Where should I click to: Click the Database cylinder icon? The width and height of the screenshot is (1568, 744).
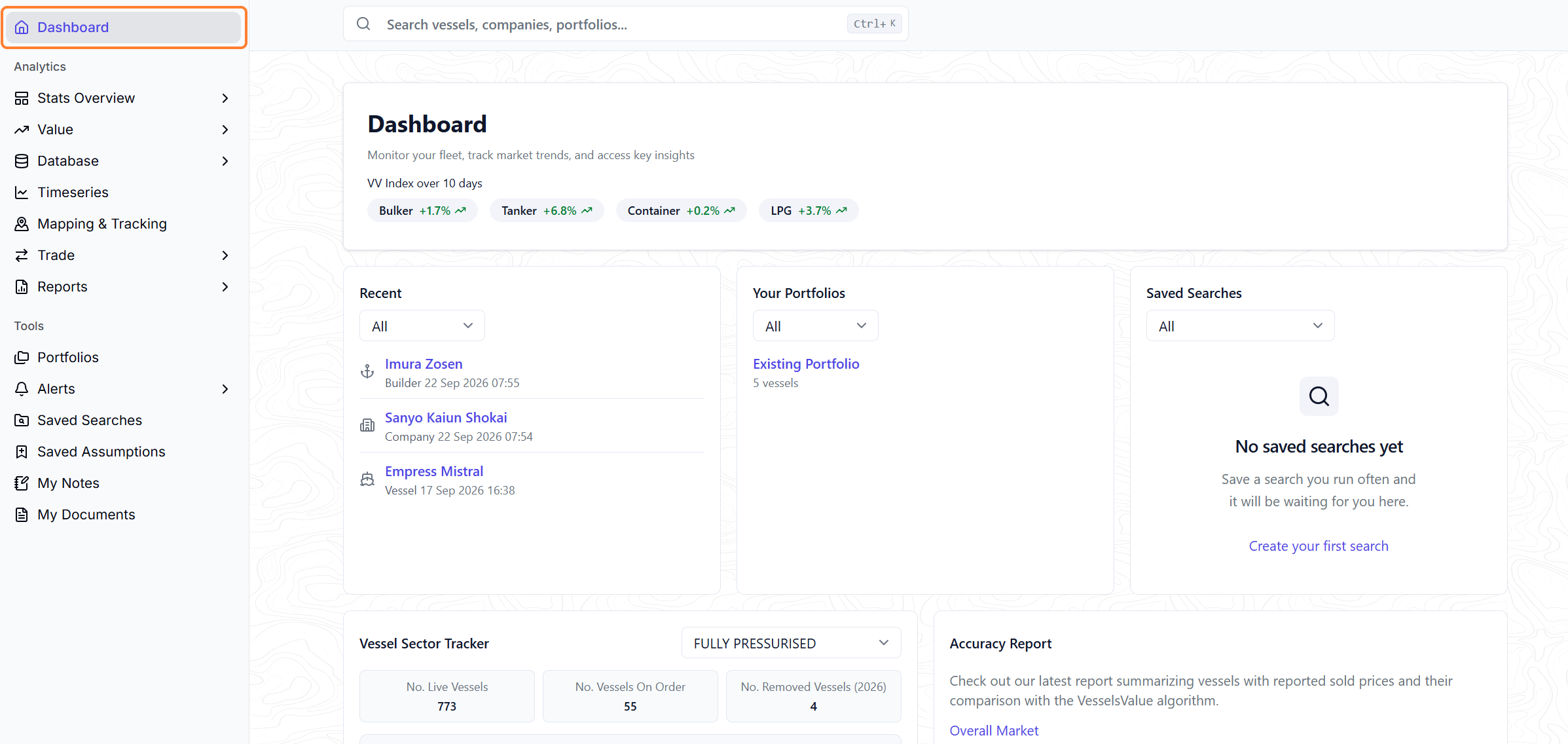[22, 161]
